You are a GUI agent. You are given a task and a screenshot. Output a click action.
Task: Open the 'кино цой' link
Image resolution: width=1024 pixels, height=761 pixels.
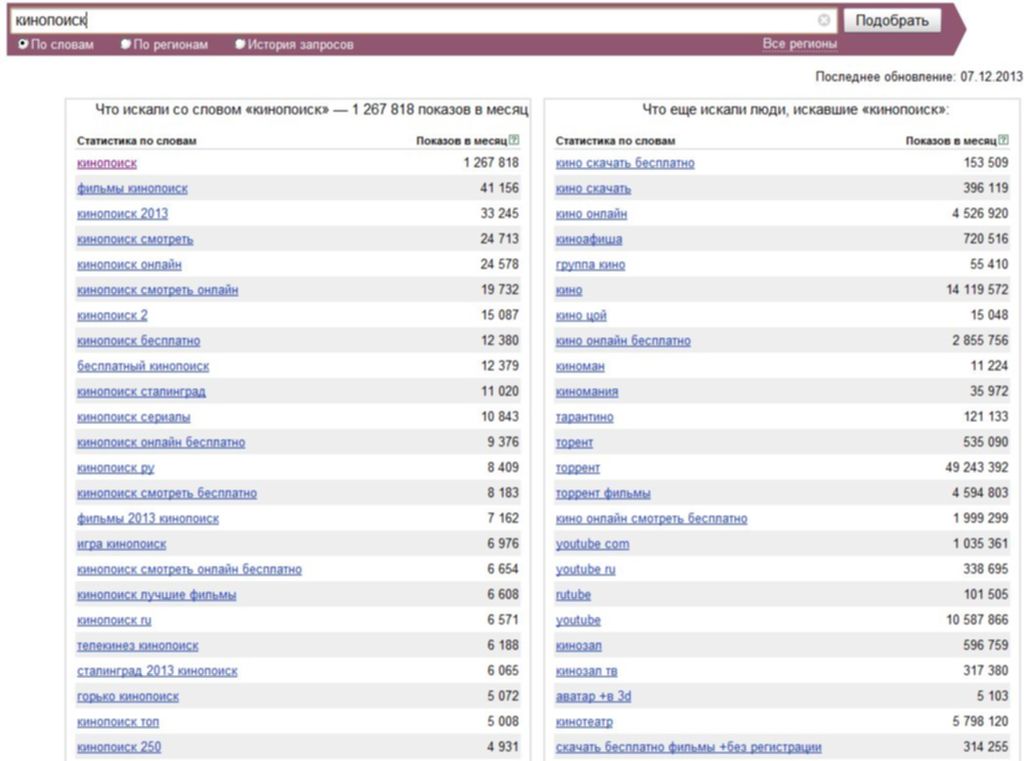[x=581, y=316]
